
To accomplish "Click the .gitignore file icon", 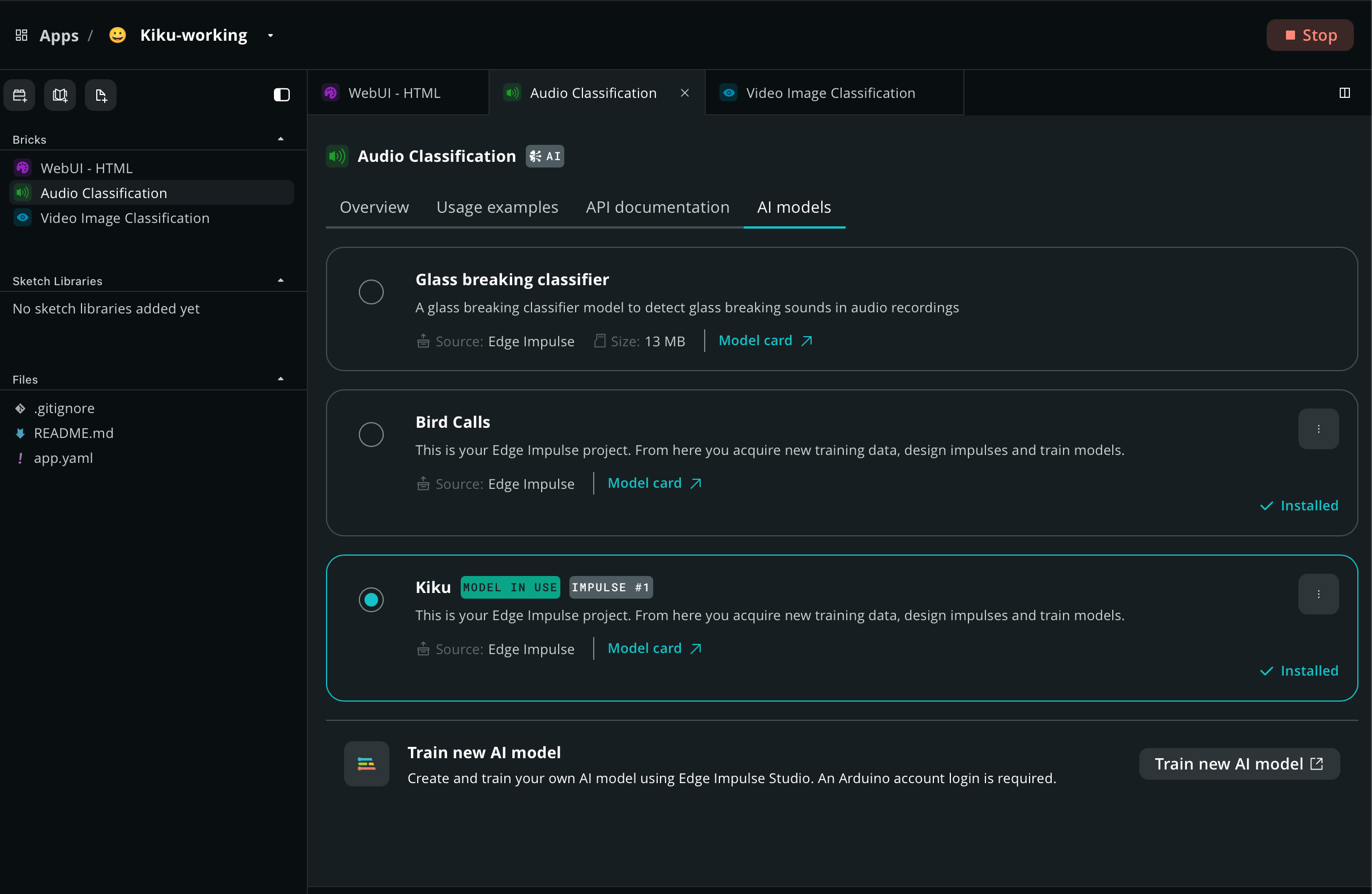I will (x=20, y=408).
